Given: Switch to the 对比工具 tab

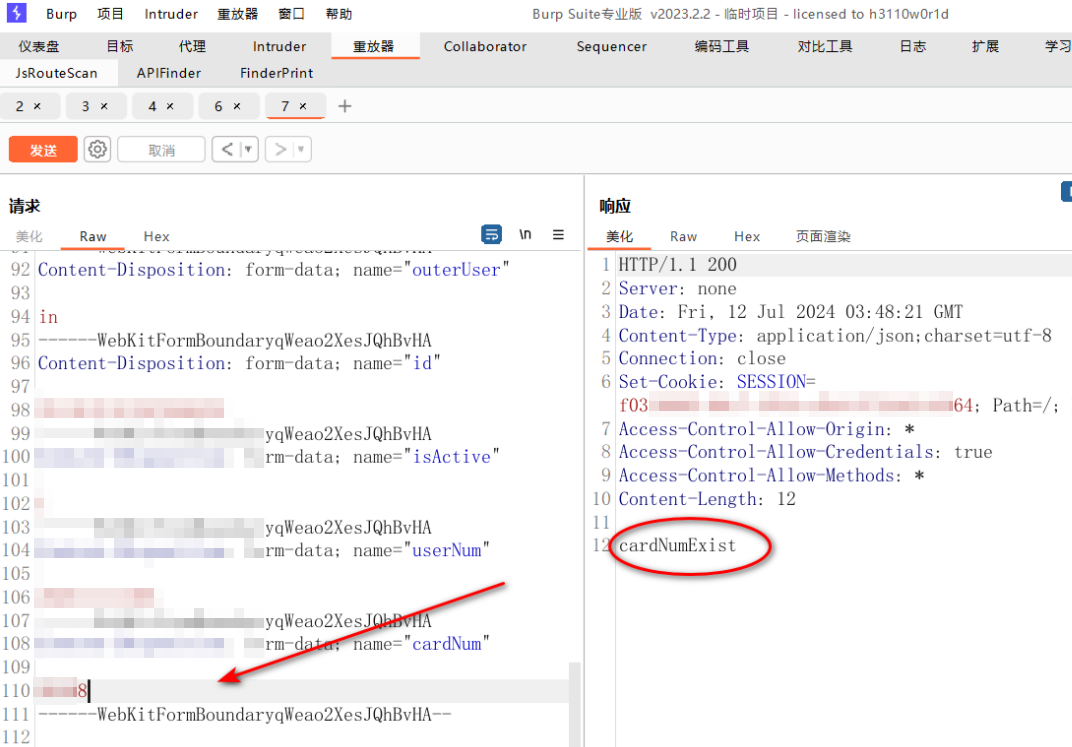Looking at the screenshot, I should tap(825, 46).
